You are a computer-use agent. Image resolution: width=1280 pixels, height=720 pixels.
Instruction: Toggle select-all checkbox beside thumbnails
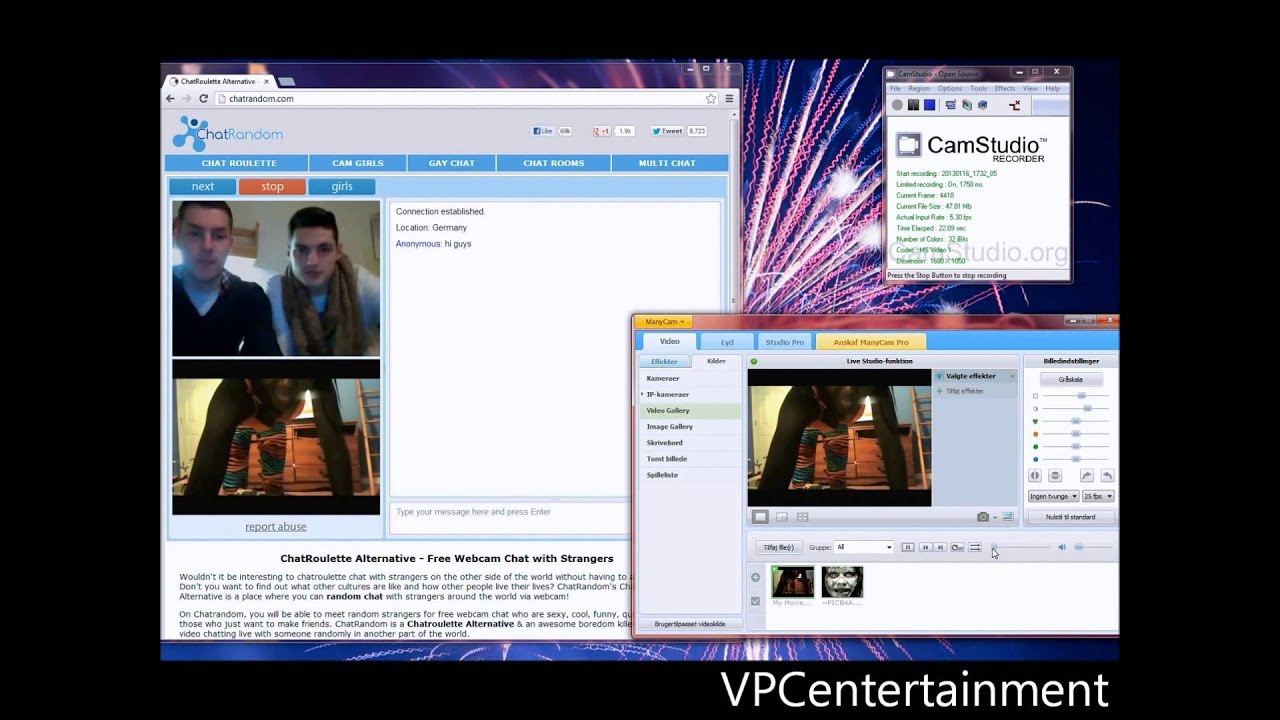point(755,601)
